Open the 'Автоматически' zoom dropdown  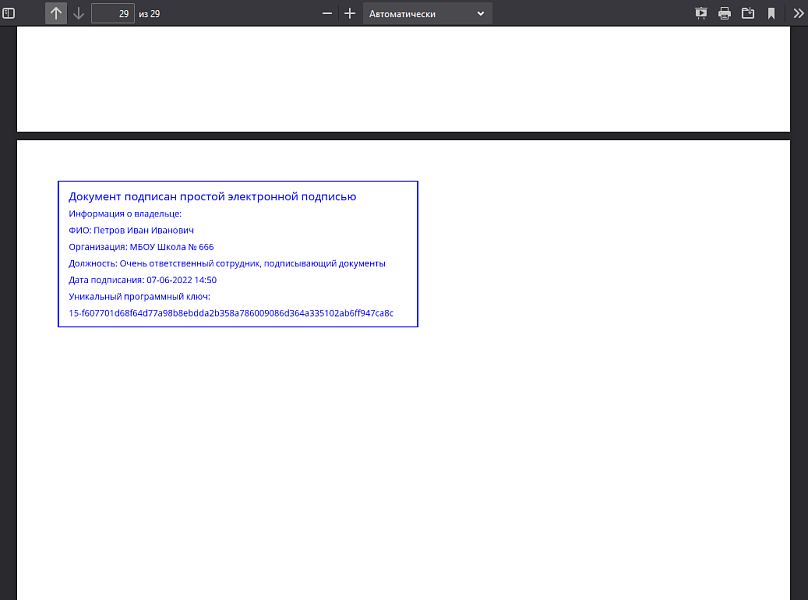pos(427,13)
